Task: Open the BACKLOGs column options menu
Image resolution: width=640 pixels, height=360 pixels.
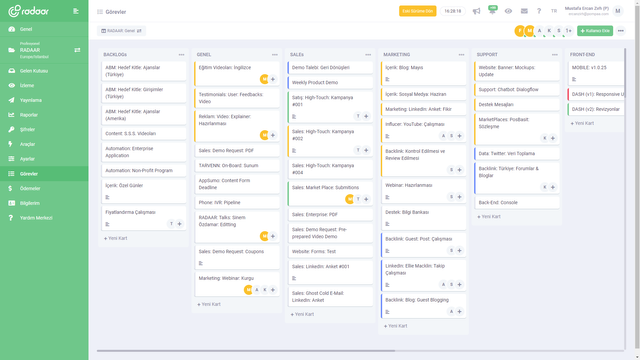Action: click(181, 54)
